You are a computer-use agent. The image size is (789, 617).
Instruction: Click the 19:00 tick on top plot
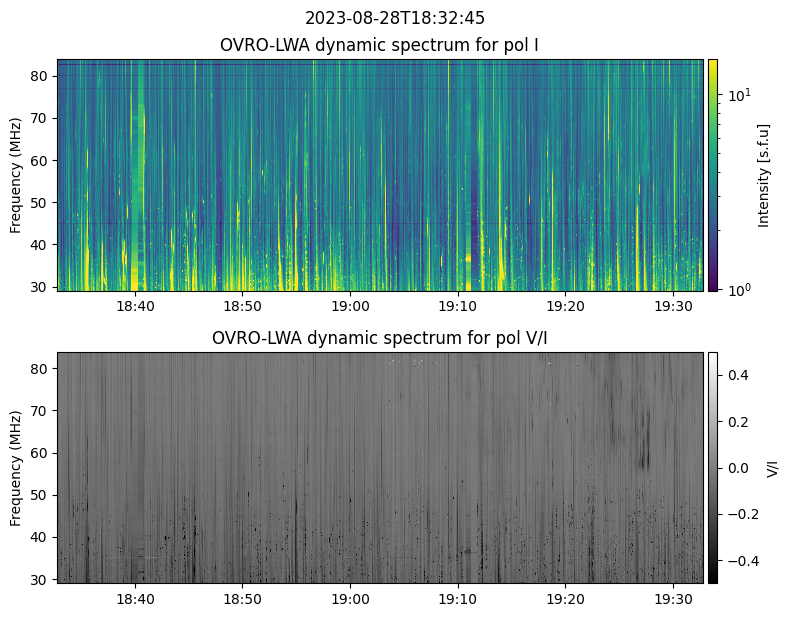click(x=350, y=306)
